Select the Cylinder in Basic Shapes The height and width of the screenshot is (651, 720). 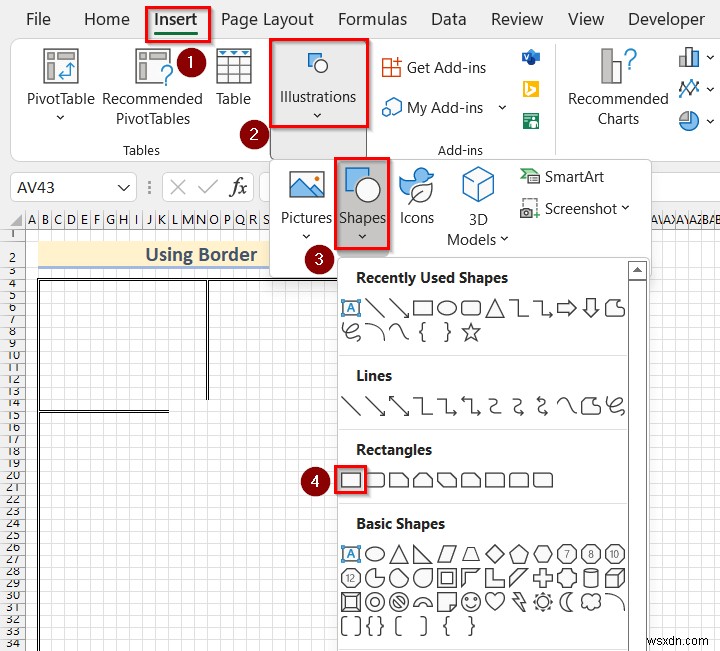[x=591, y=578]
